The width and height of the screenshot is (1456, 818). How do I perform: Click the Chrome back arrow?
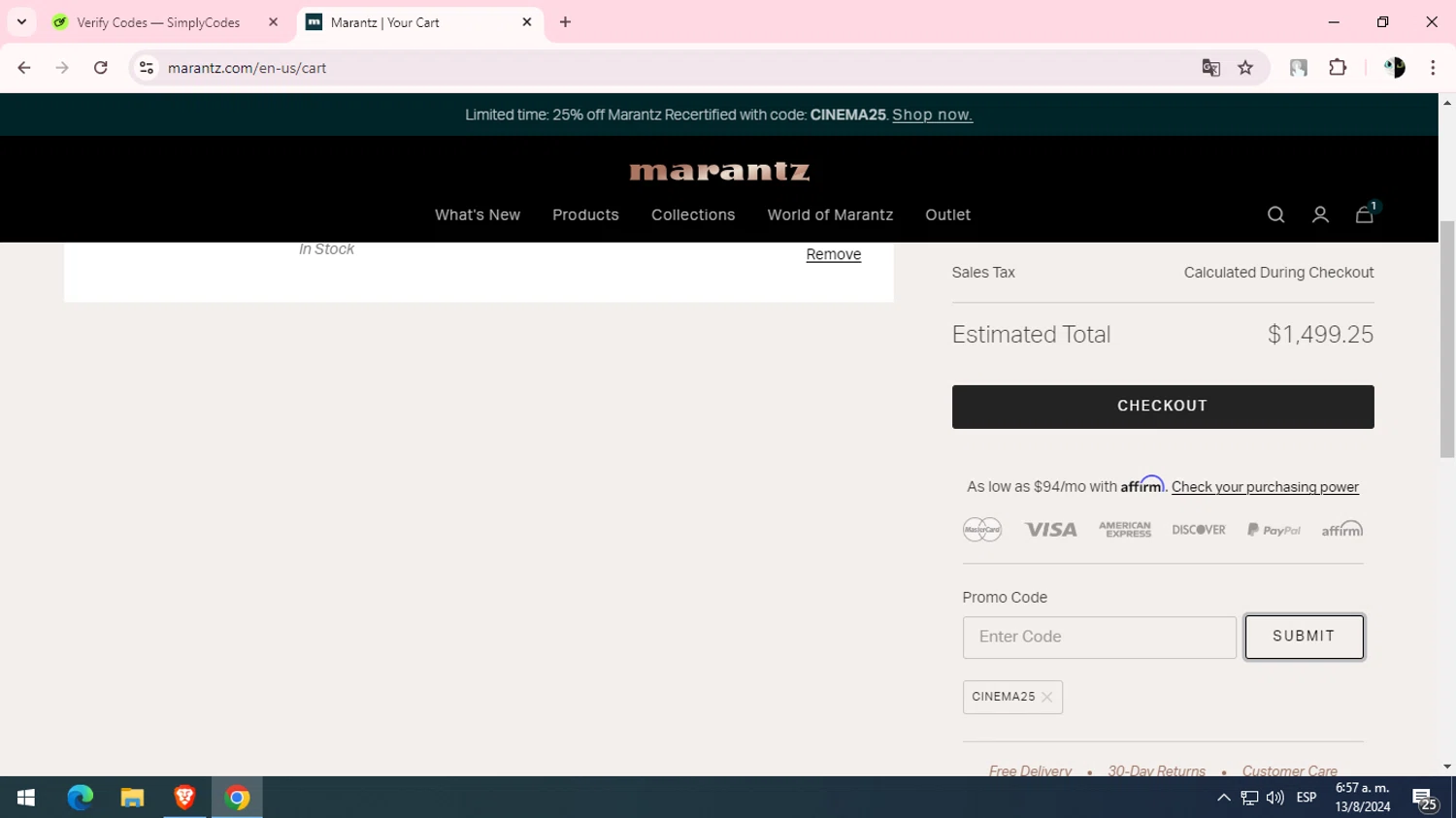click(x=24, y=68)
